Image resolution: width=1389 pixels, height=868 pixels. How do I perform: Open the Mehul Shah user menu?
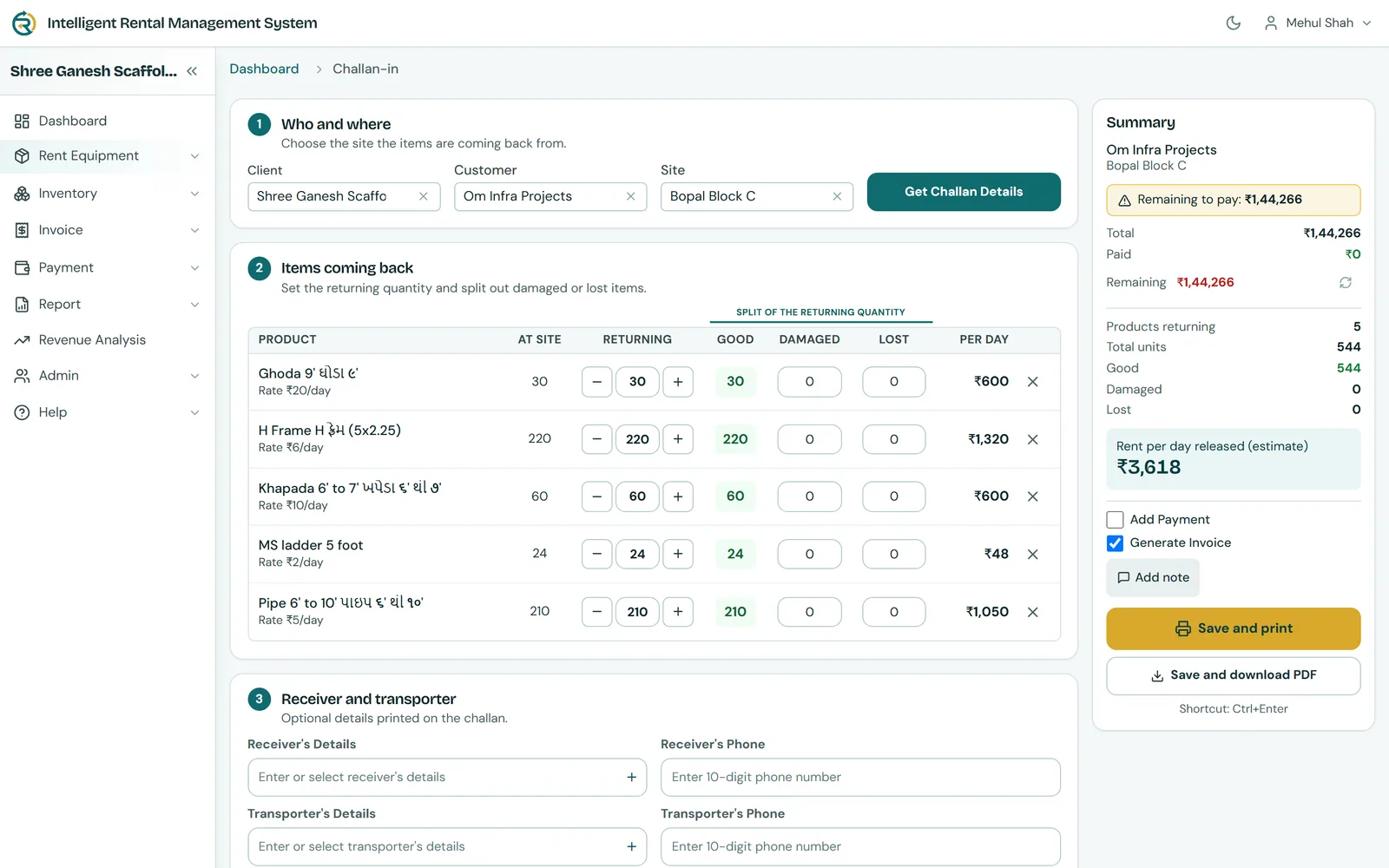coord(1317,23)
